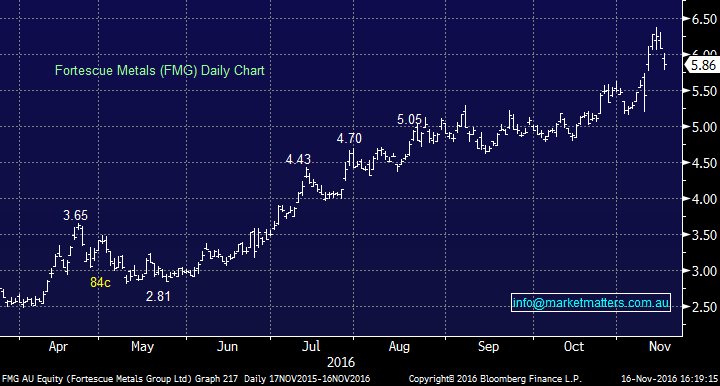Click the 5.00 price axis label
Viewport: 720px width, 386px height.
[x=705, y=127]
